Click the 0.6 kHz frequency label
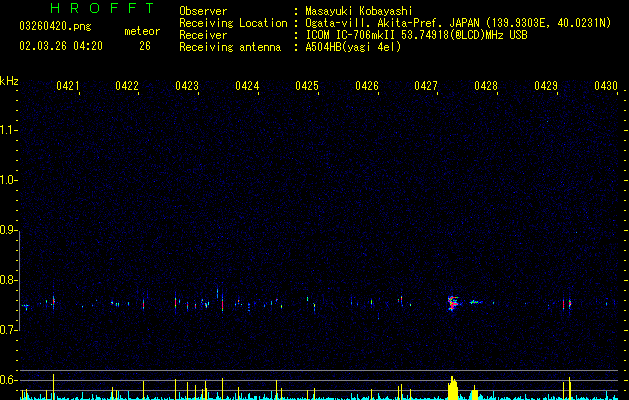The height and width of the screenshot is (400, 629). (8, 380)
